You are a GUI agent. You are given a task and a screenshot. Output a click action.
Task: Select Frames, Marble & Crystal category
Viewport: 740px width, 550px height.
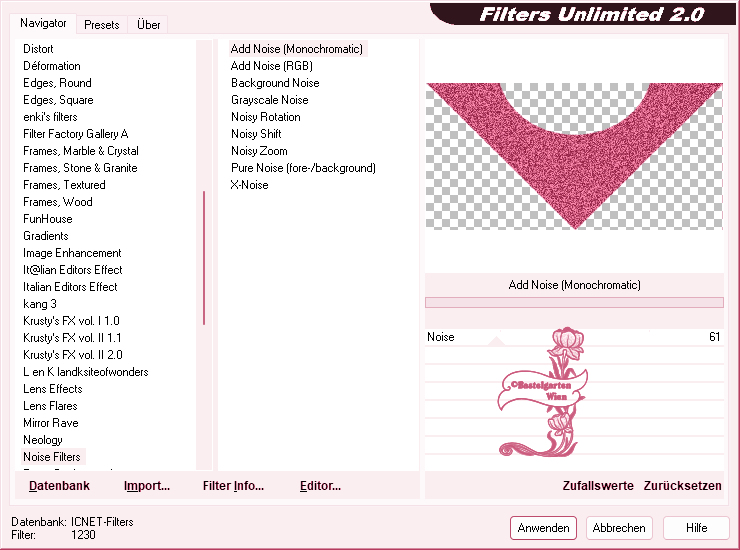pos(81,151)
